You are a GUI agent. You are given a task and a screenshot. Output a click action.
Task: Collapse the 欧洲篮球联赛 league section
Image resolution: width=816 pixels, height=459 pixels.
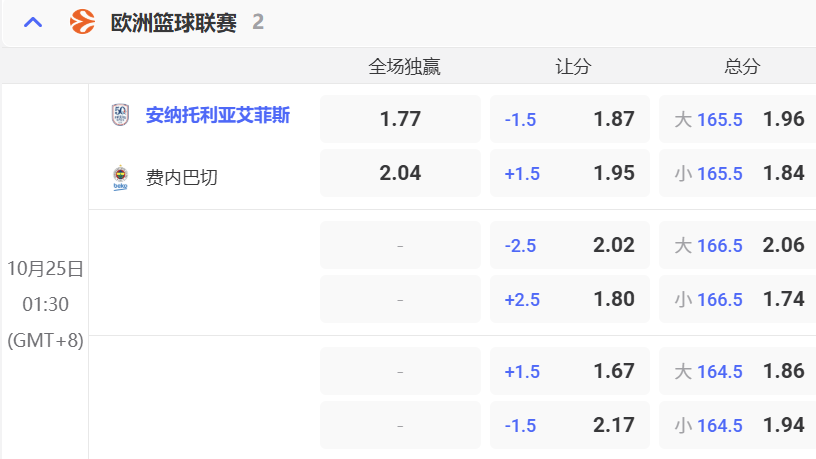pyautogui.click(x=33, y=22)
